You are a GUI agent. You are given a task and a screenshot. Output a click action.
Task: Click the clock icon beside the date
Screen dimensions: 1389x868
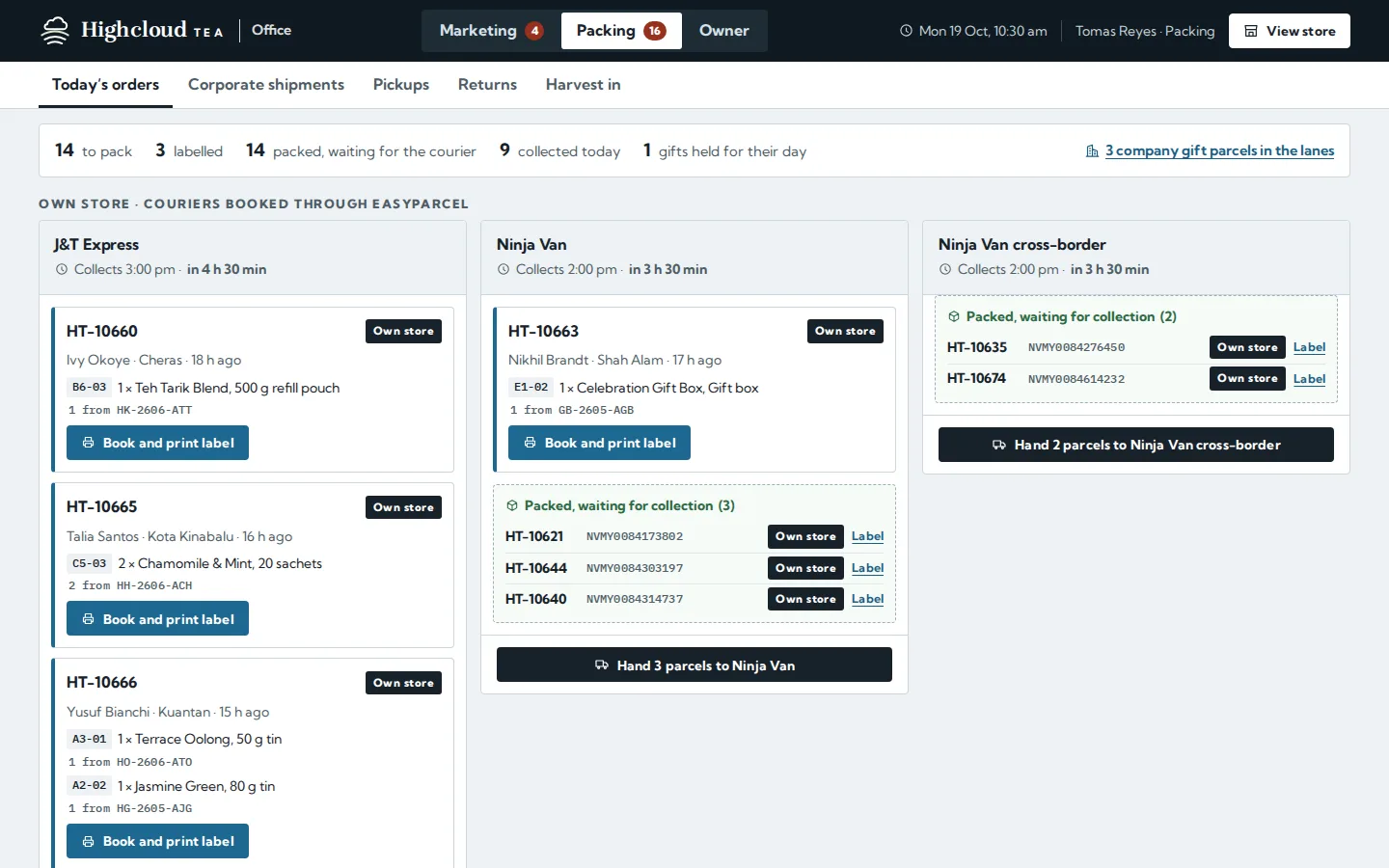(906, 31)
